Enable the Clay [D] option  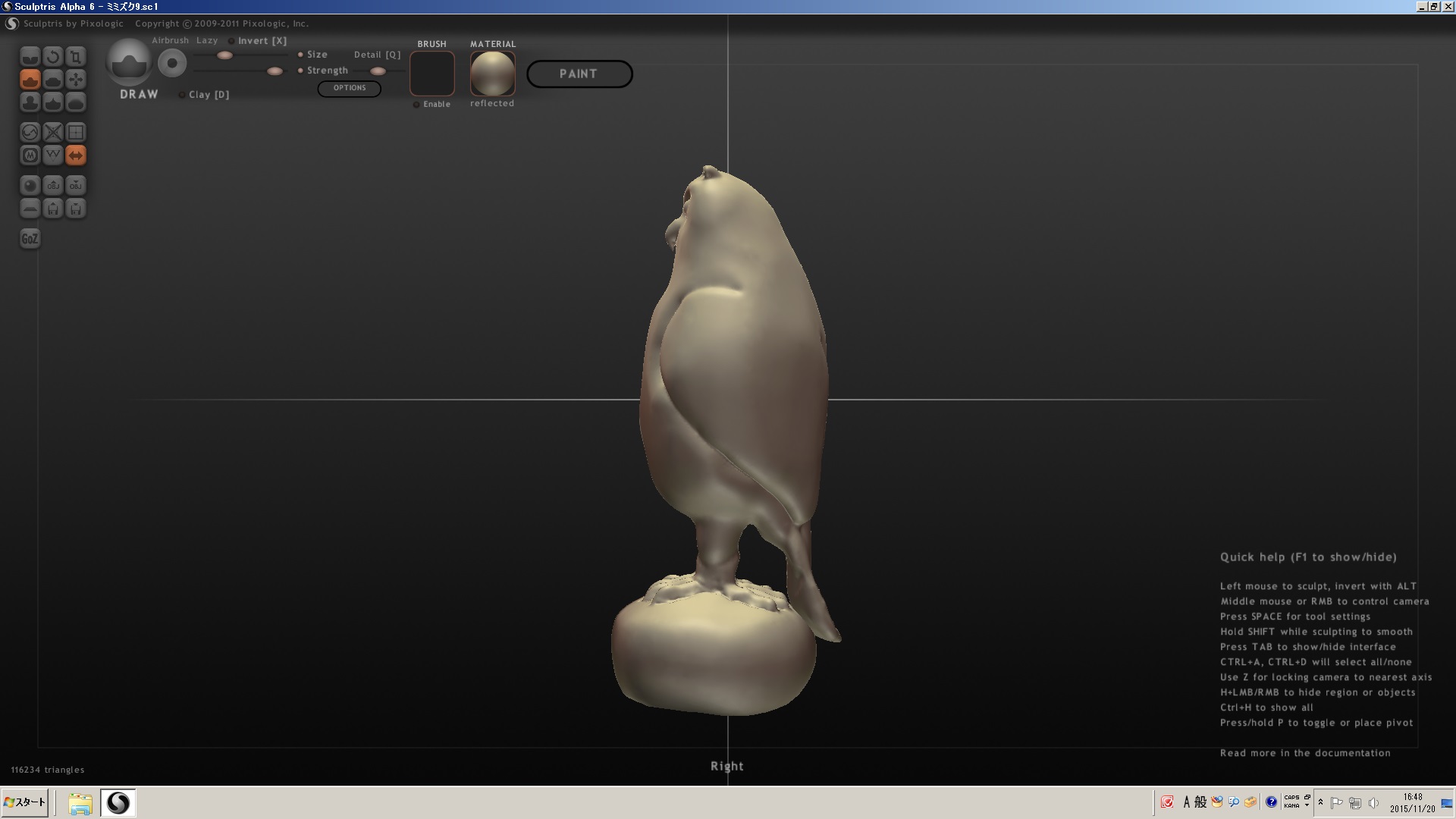[182, 96]
